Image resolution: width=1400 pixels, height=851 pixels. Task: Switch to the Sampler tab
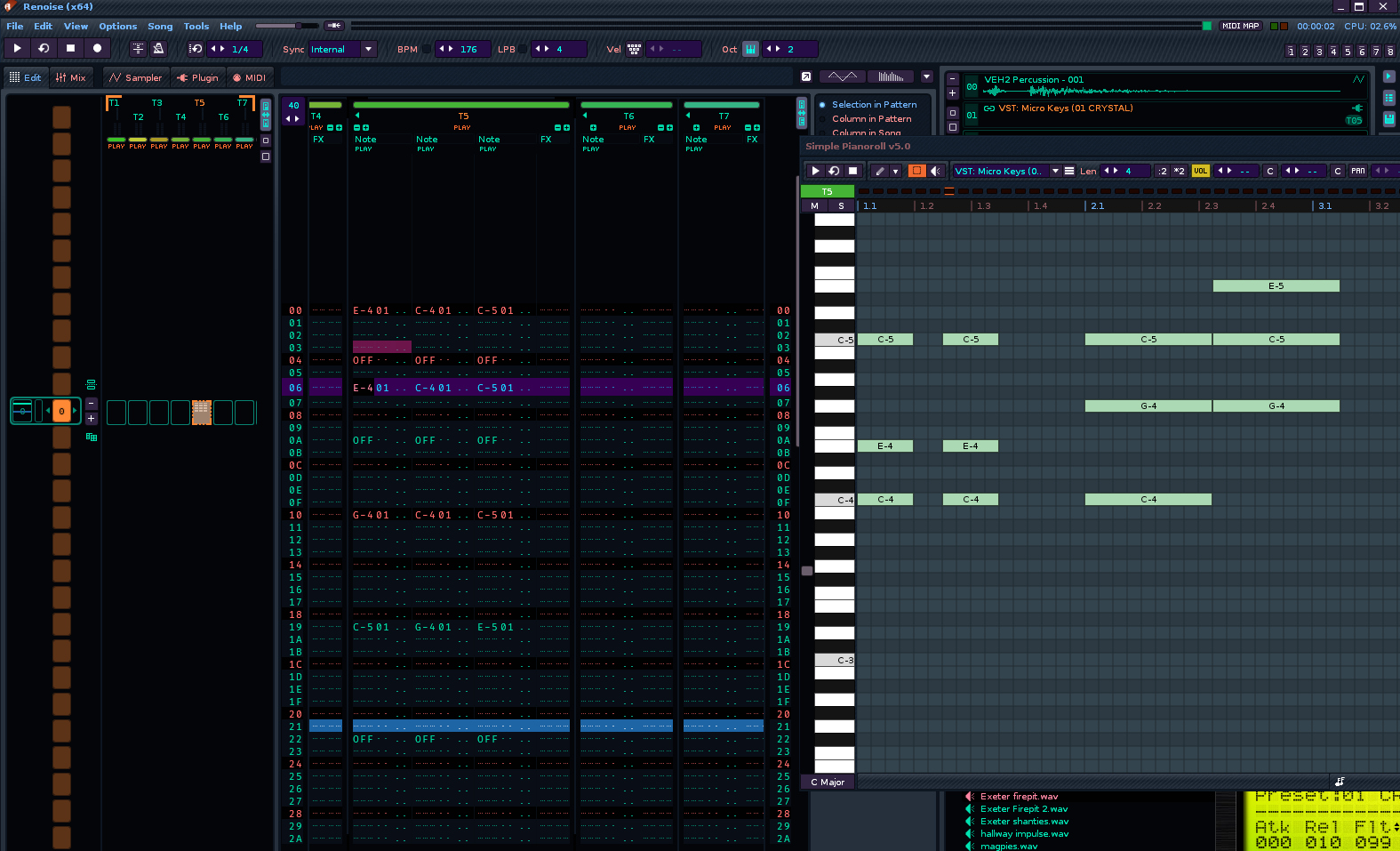click(136, 77)
